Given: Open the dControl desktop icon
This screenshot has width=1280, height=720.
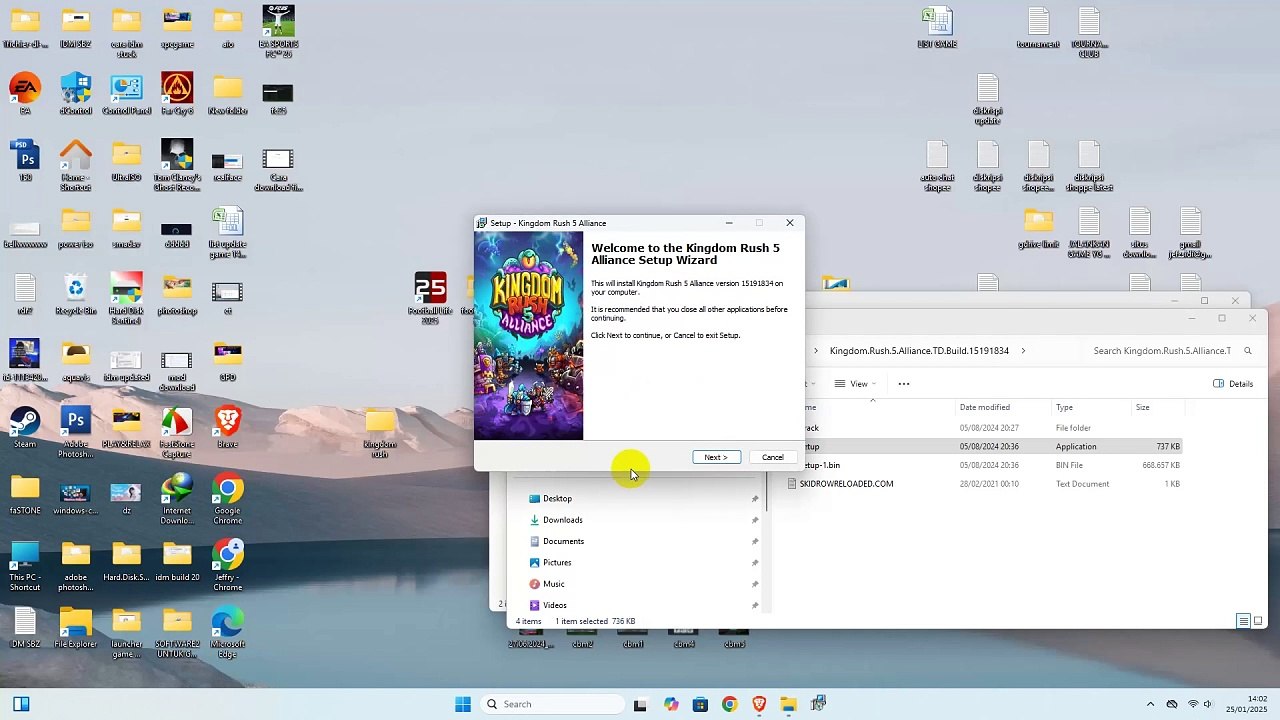Looking at the screenshot, I should (x=76, y=94).
